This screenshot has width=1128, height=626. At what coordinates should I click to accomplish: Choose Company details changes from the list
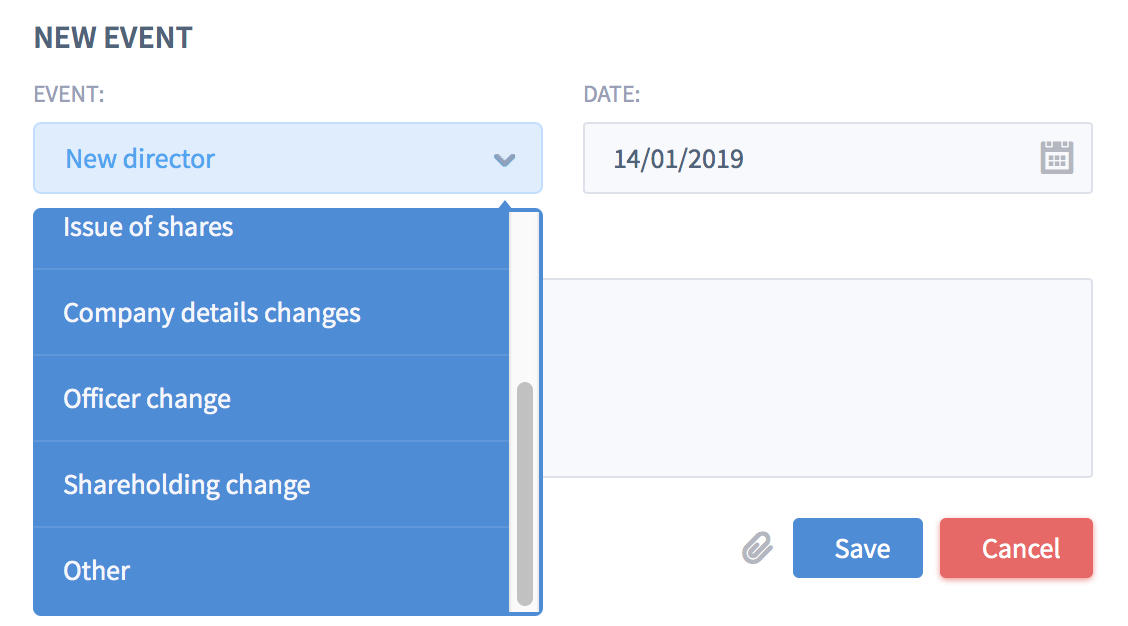tap(271, 313)
